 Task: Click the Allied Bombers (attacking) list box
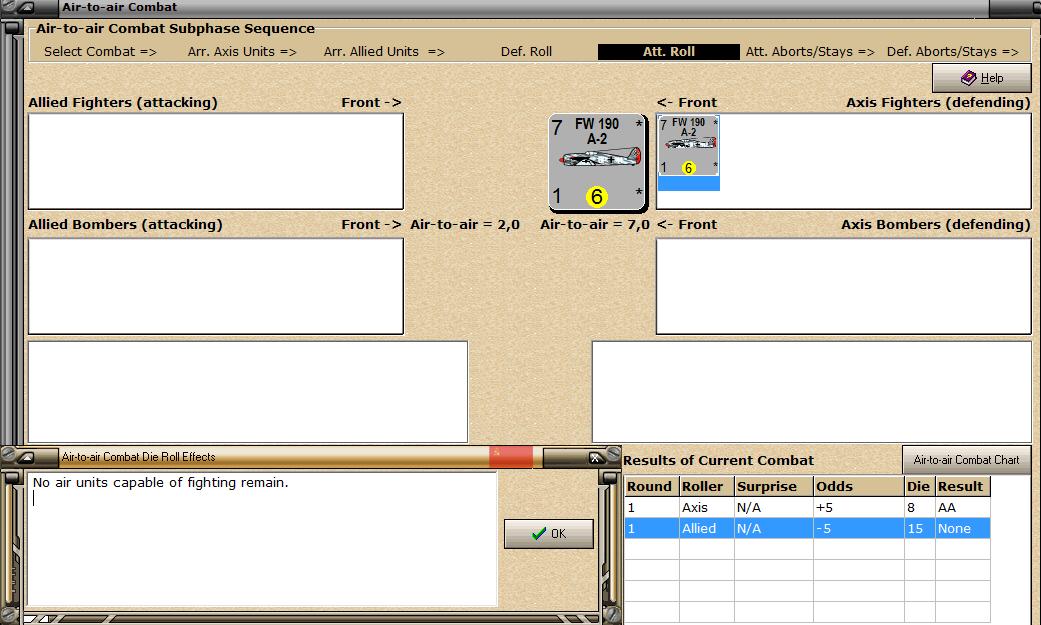pyautogui.click(x=216, y=286)
